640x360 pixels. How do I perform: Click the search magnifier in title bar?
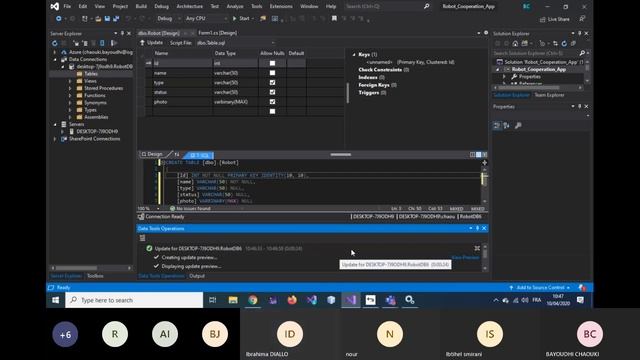tap(426, 7)
